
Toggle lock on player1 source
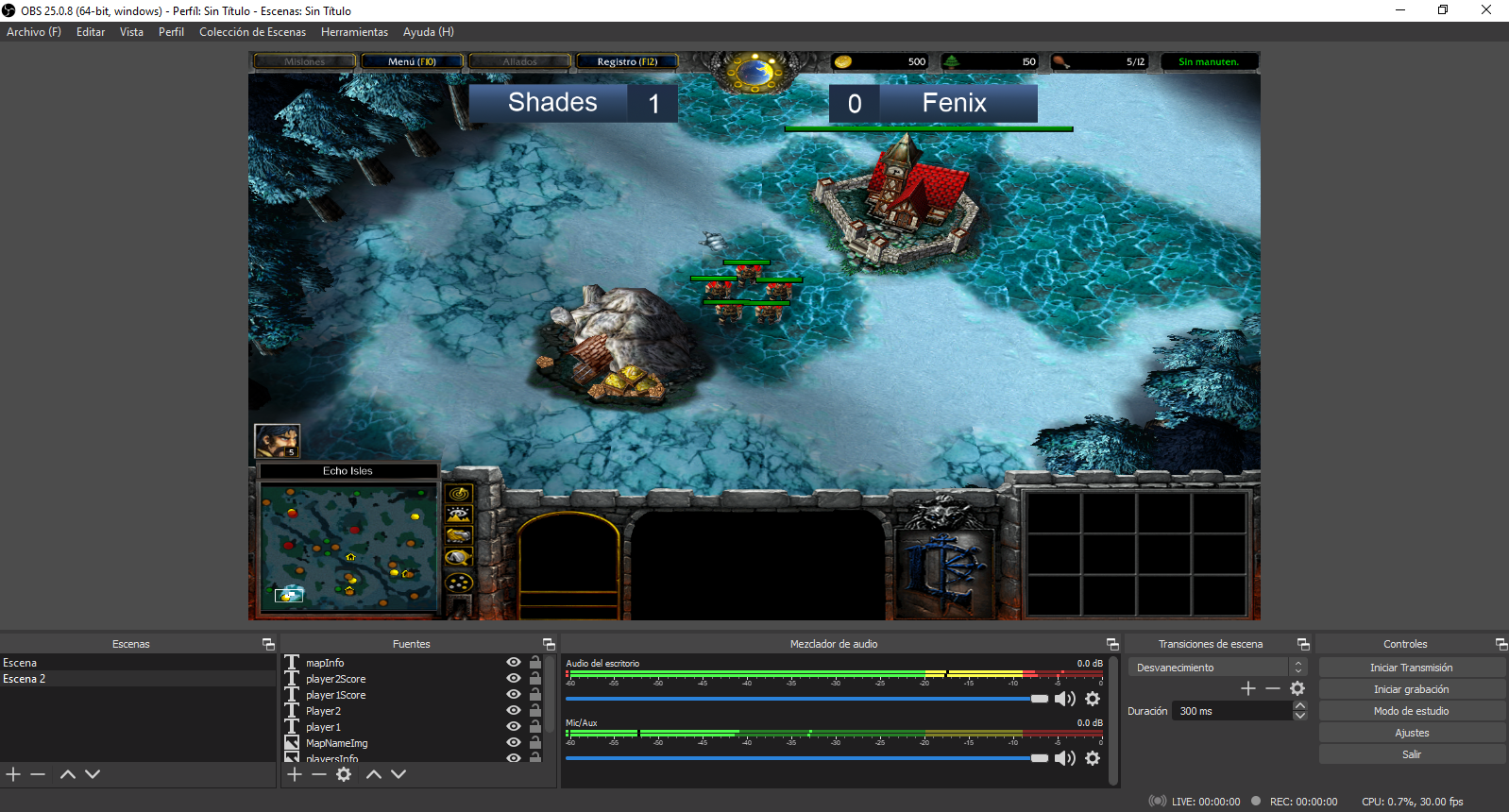pyautogui.click(x=535, y=727)
